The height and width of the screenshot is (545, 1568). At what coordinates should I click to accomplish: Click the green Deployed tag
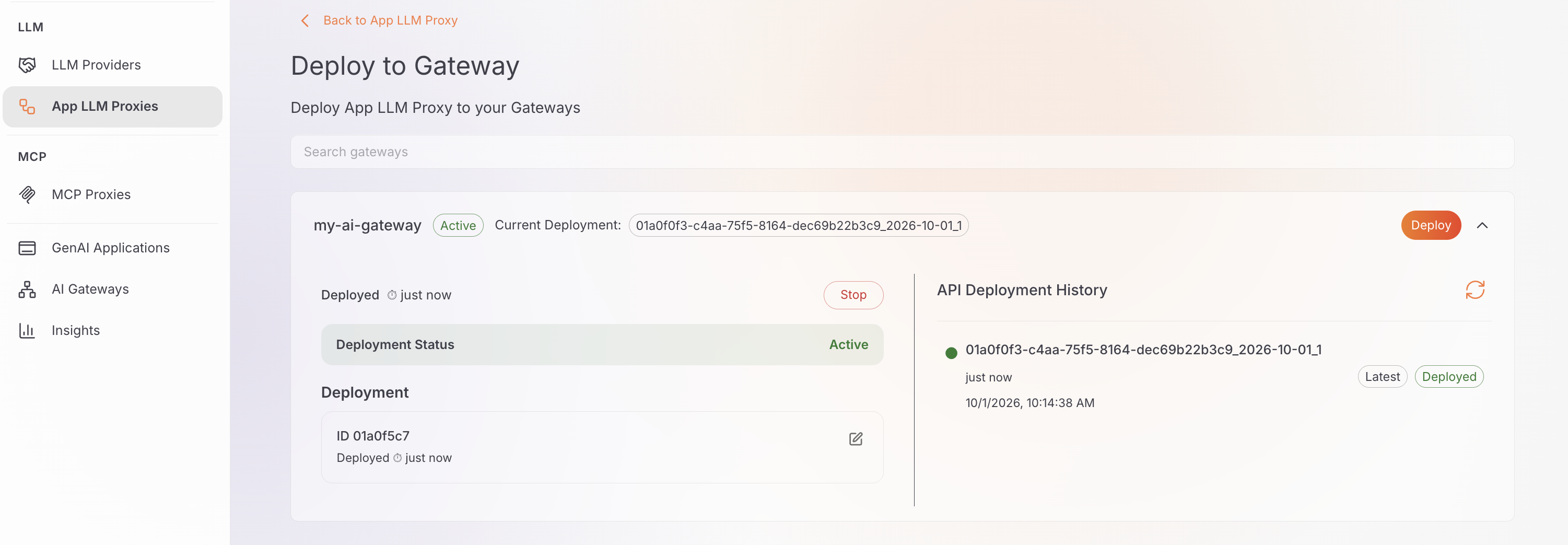(x=1449, y=377)
